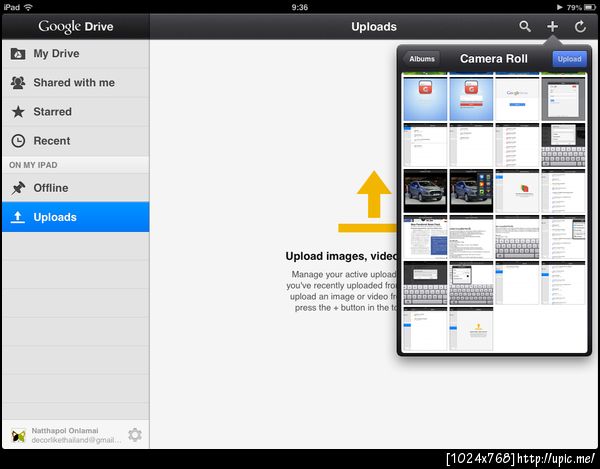Screen dimensions: 600x469
Task: Select the blue car photo thumbnail
Action: tap(425, 191)
